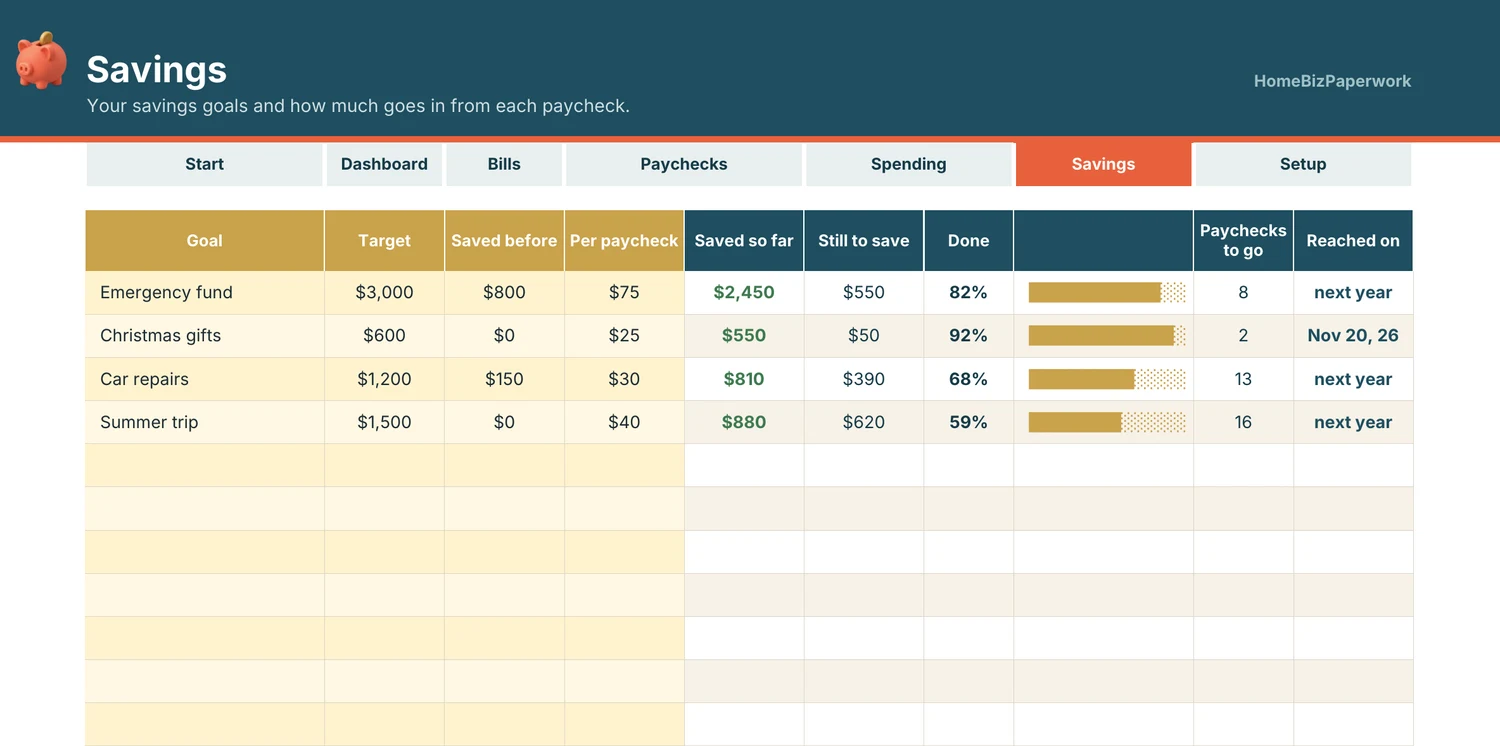Click the Still to save column header
1500x746 pixels.
click(864, 241)
